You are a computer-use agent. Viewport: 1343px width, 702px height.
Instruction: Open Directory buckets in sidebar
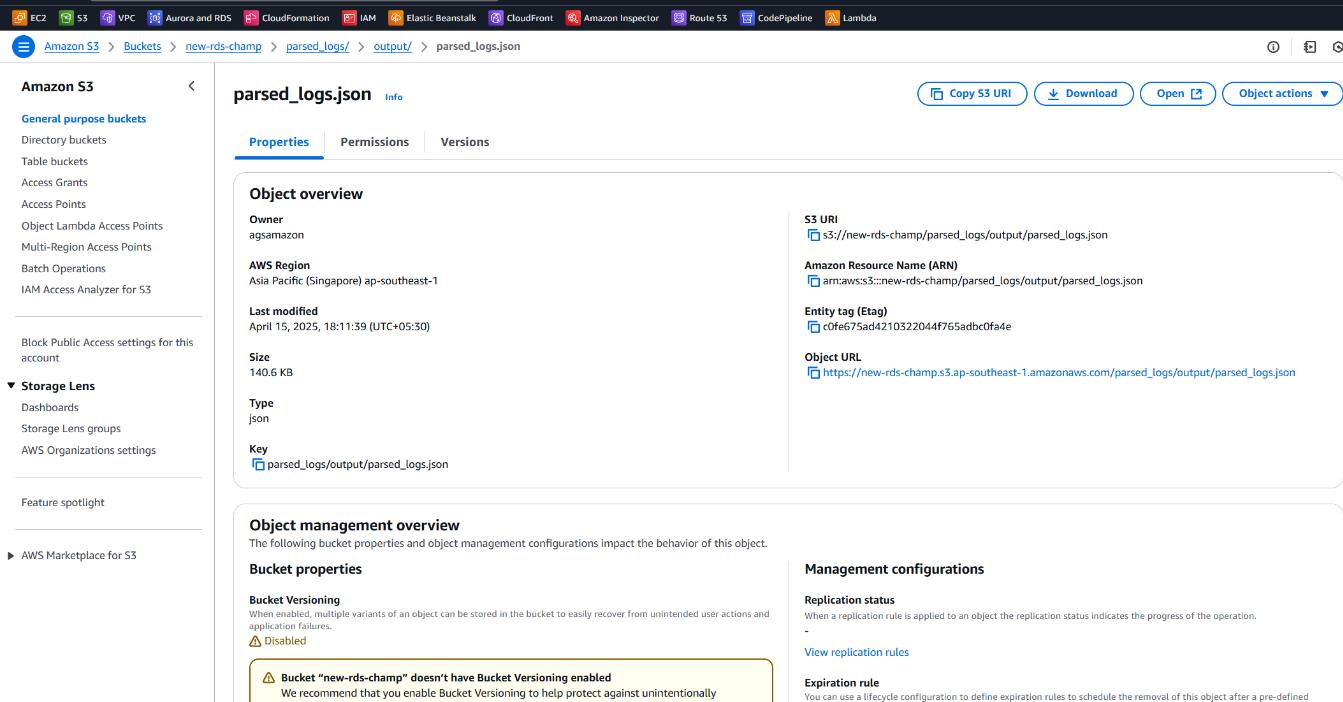click(x=64, y=140)
